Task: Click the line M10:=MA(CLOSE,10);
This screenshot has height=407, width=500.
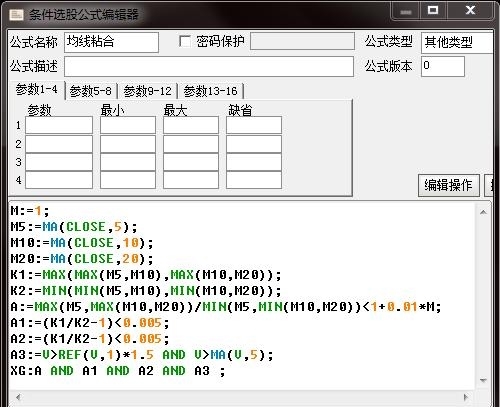Action: (x=82, y=243)
